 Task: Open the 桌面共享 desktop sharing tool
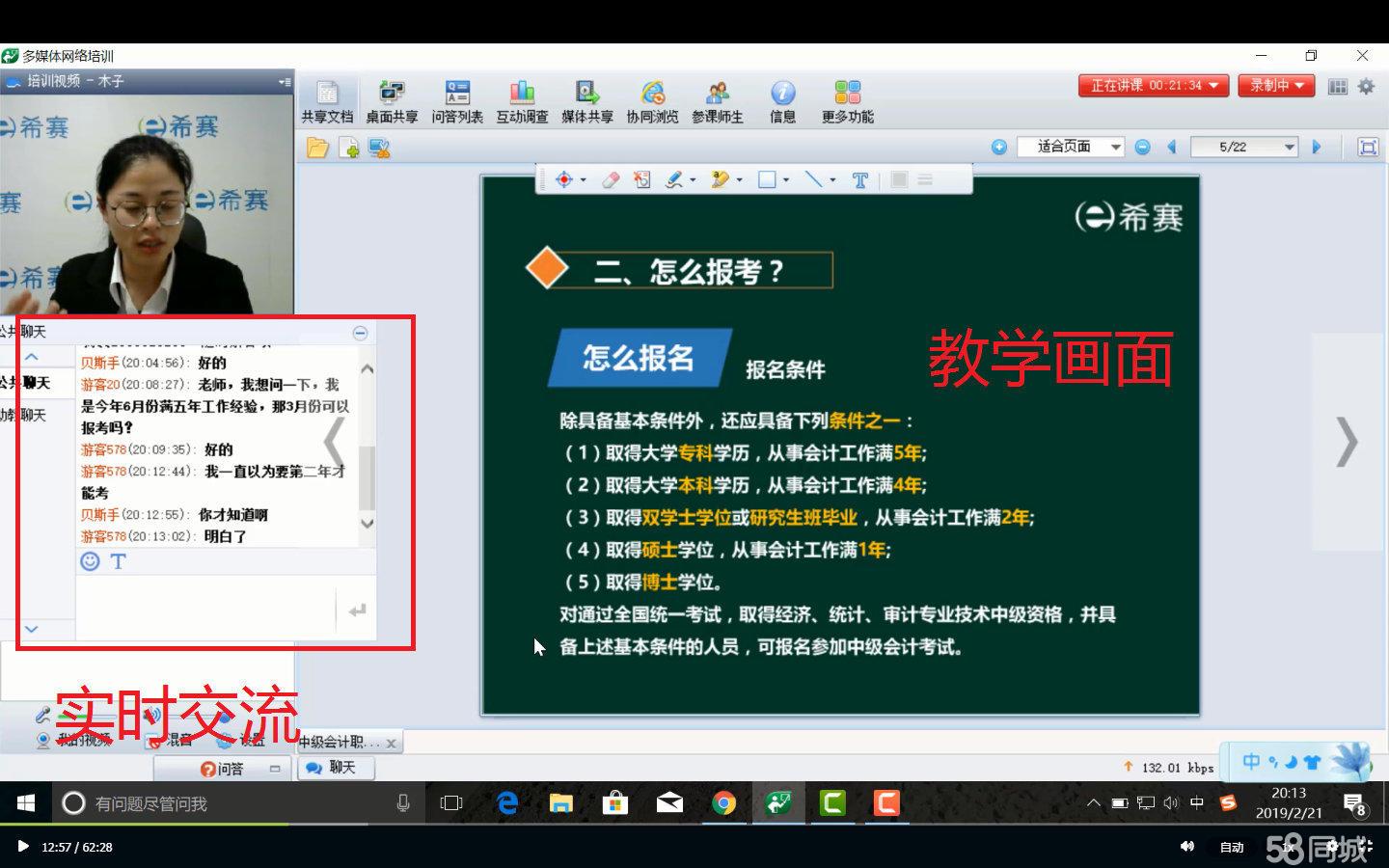[x=391, y=101]
